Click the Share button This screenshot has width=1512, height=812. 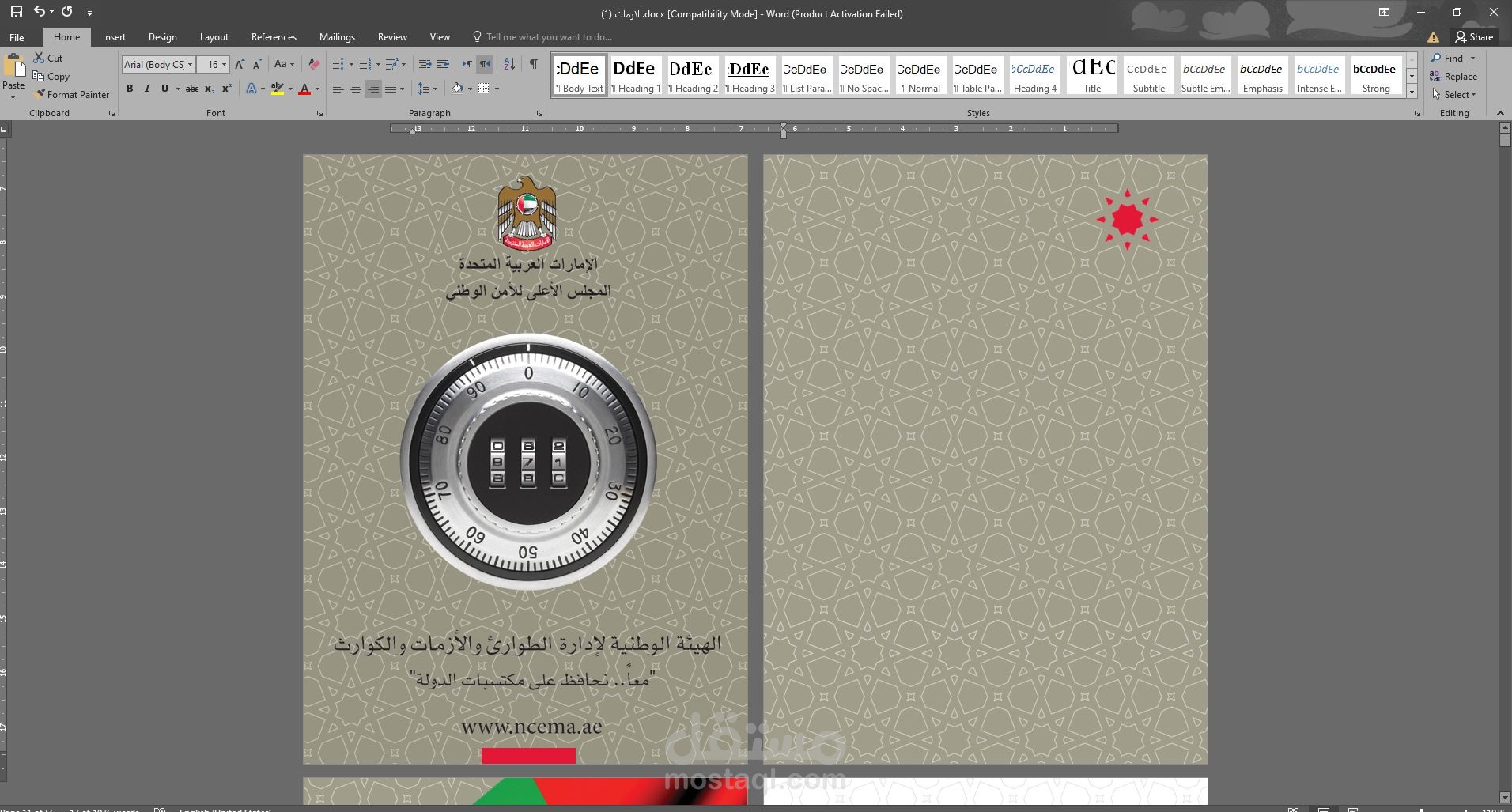click(x=1474, y=37)
